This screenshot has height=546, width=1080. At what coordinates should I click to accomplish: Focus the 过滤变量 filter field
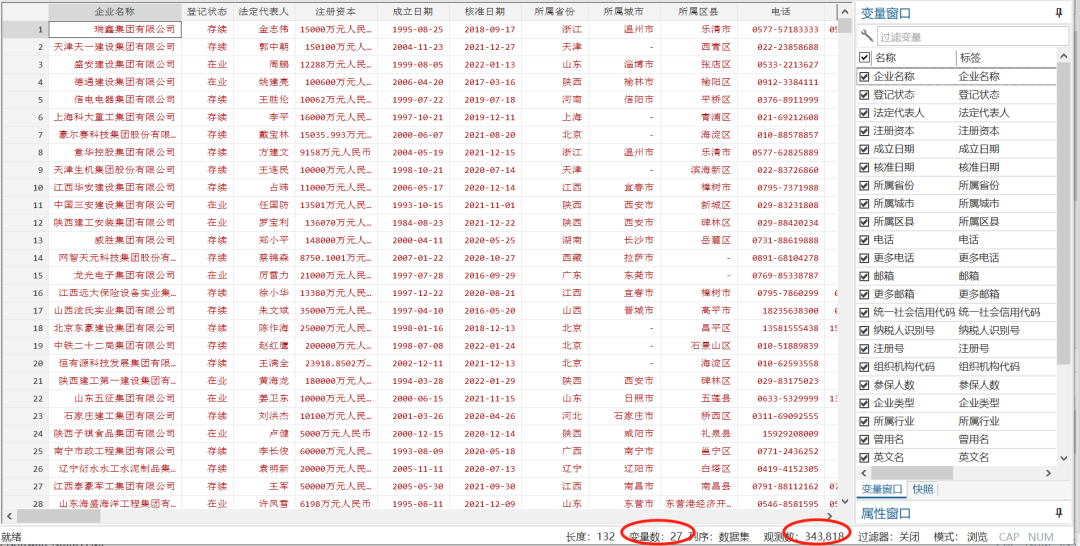pyautogui.click(x=973, y=36)
